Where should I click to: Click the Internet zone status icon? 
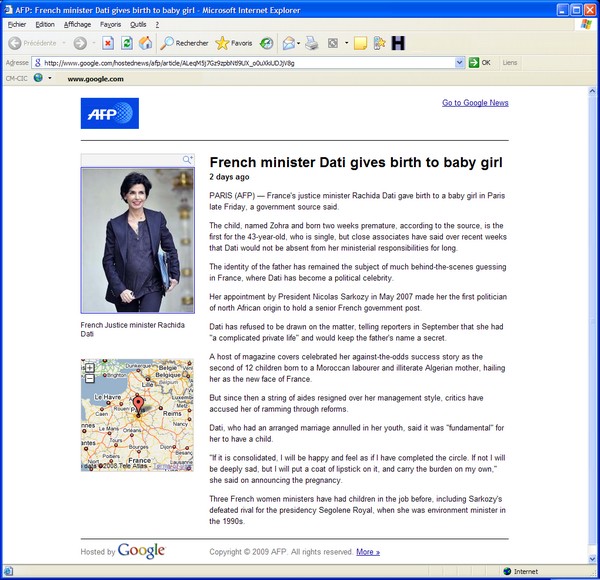(507, 571)
